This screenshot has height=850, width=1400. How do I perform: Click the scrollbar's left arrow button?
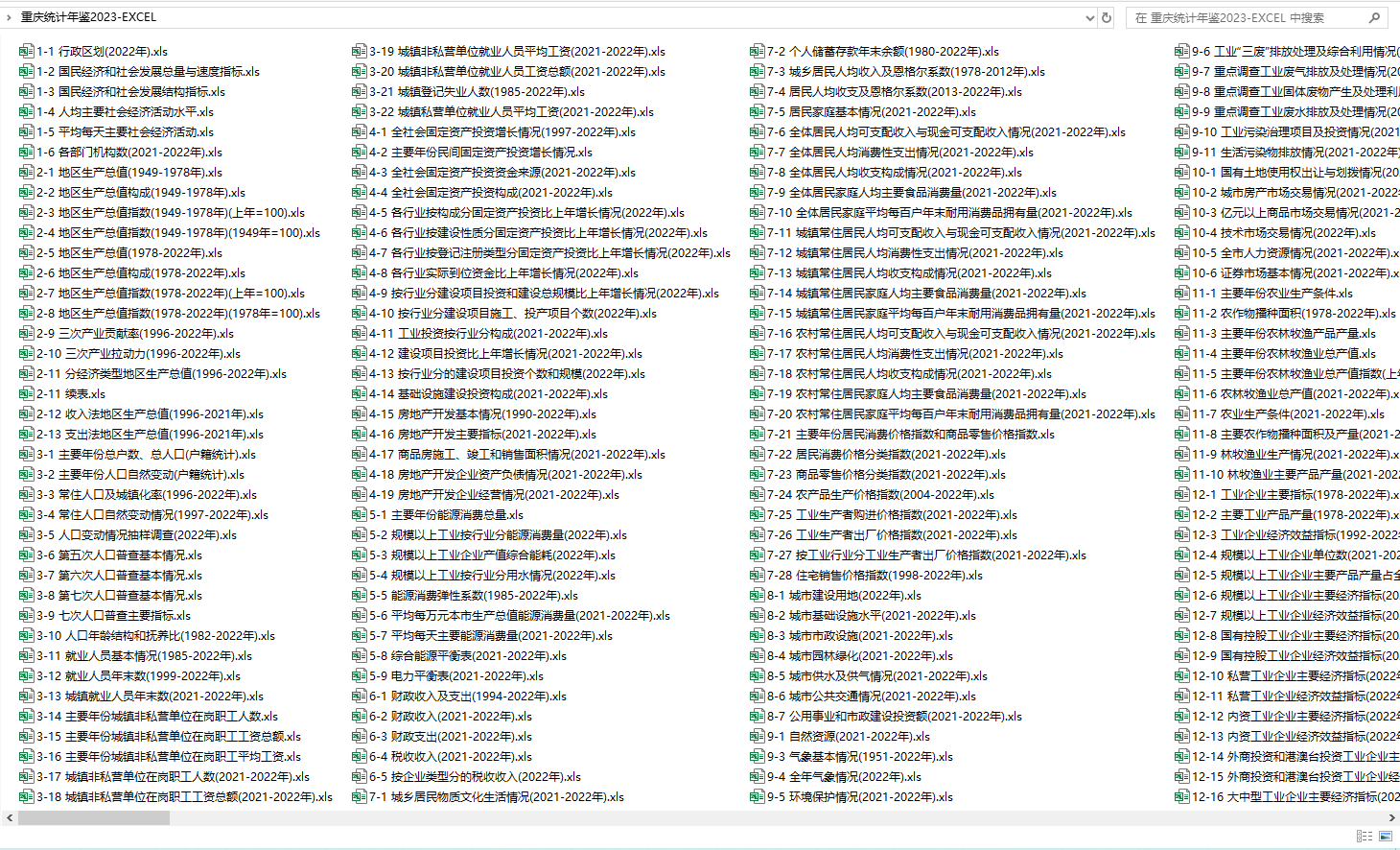(10, 818)
